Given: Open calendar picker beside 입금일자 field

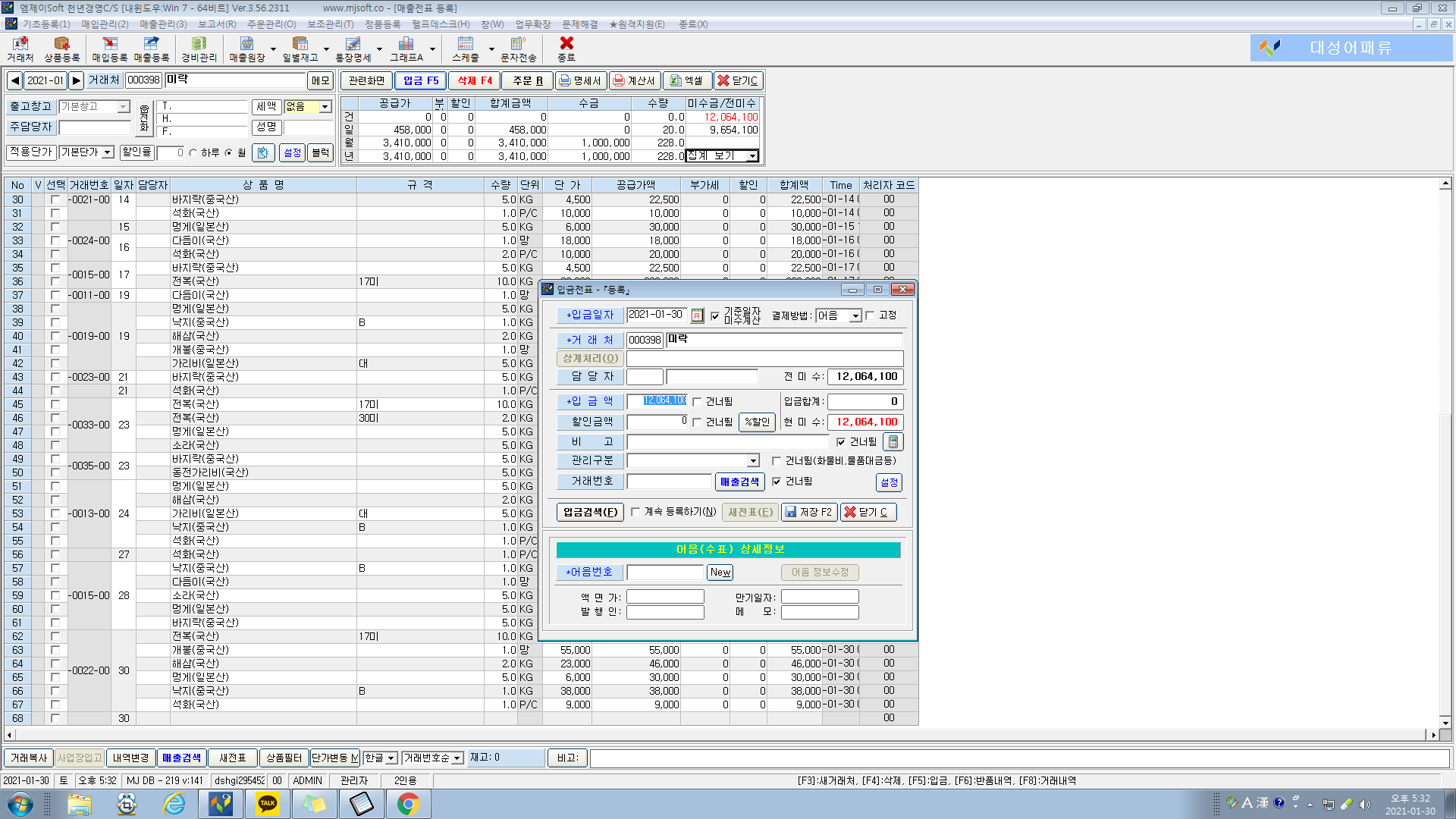Looking at the screenshot, I should point(697,315).
